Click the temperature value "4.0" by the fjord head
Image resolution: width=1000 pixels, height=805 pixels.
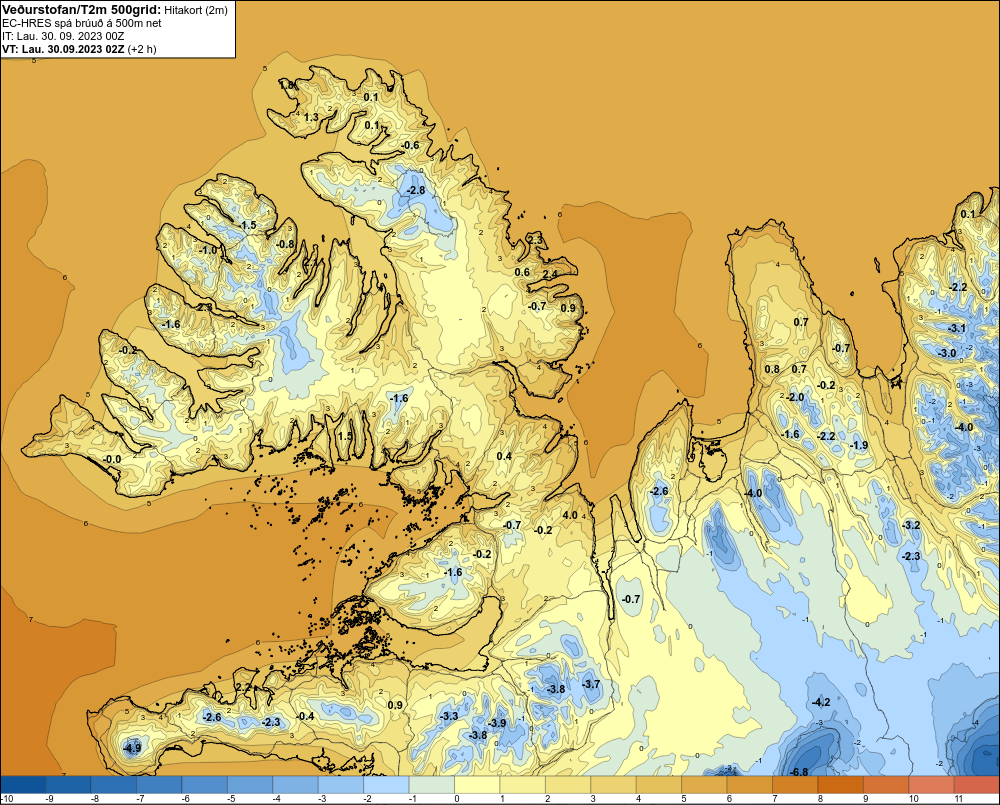click(570, 515)
